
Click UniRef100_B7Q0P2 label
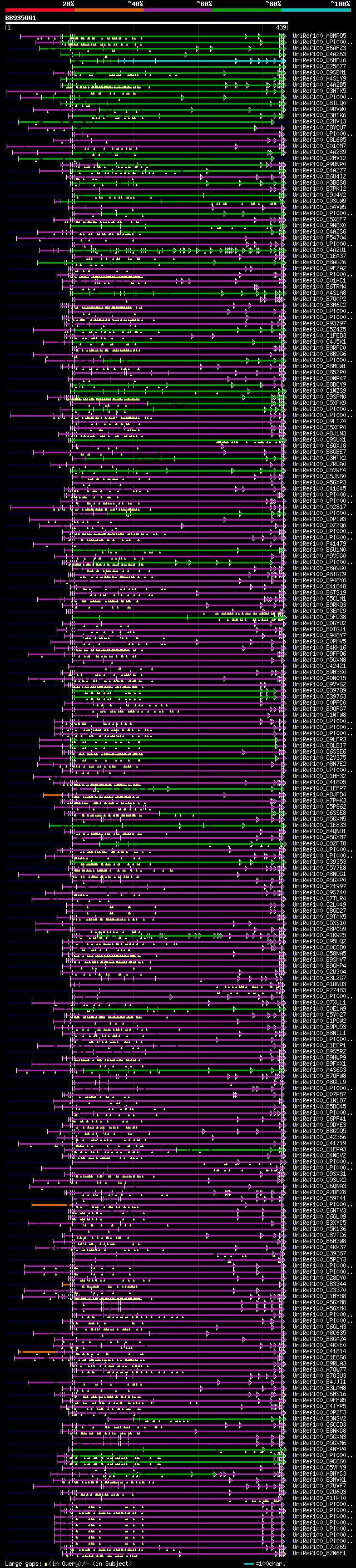[319, 299]
